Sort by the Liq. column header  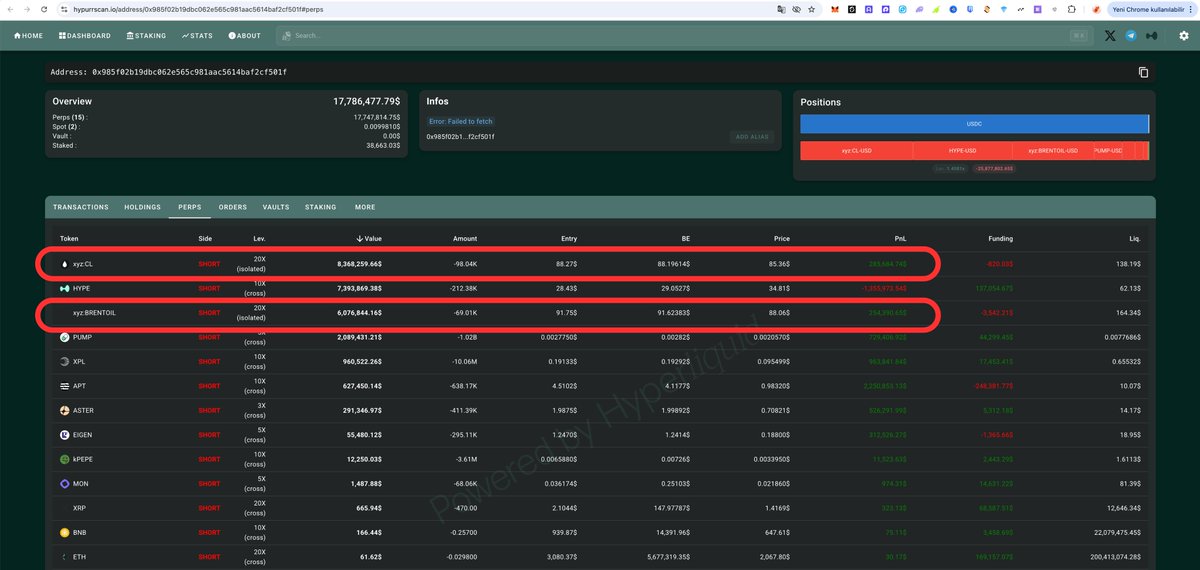point(1135,238)
